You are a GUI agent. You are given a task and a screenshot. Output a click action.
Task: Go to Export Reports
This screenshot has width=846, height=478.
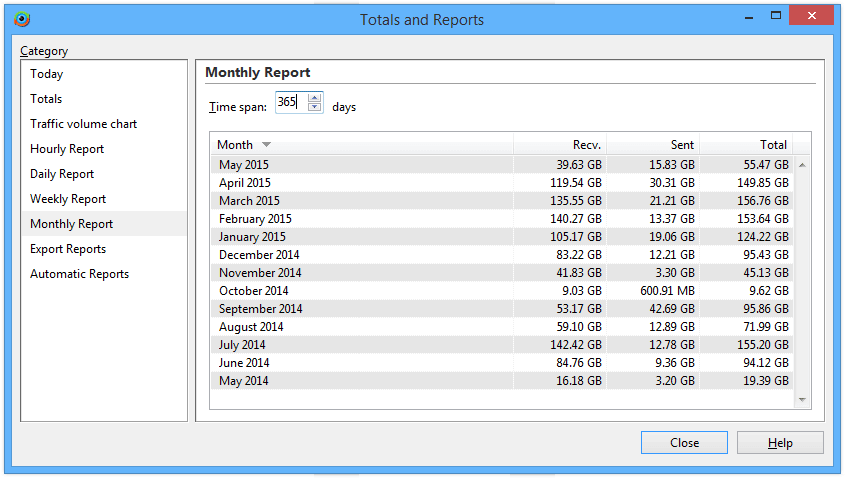68,249
